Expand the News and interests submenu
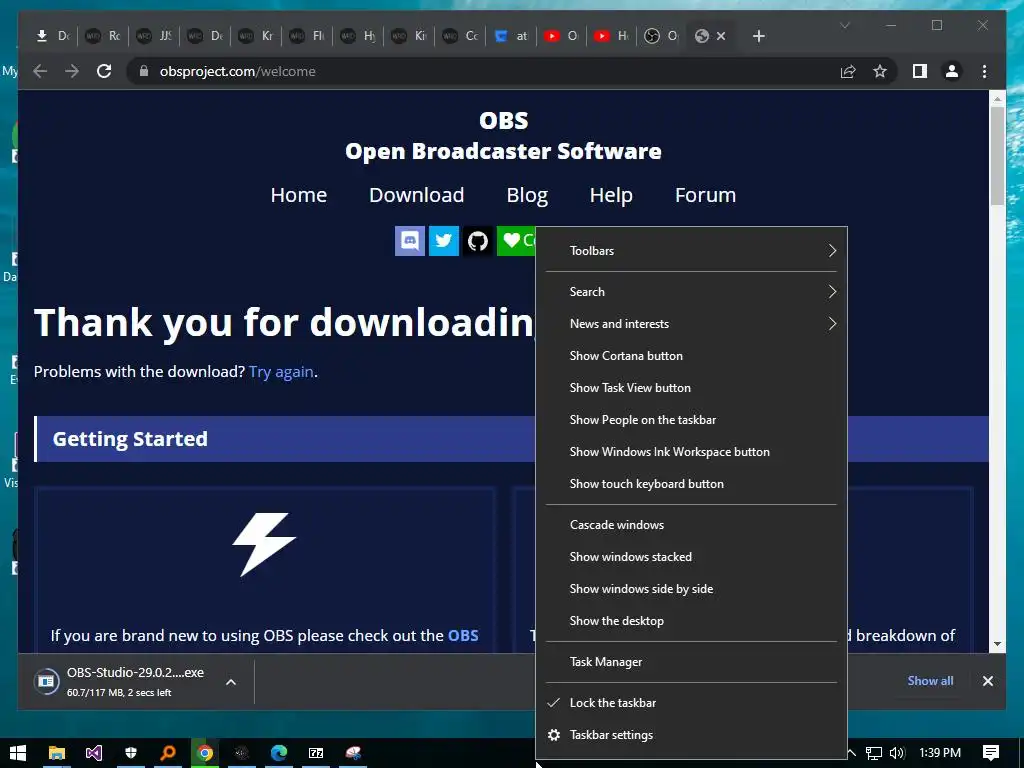The height and width of the screenshot is (768, 1024). pyautogui.click(x=692, y=324)
